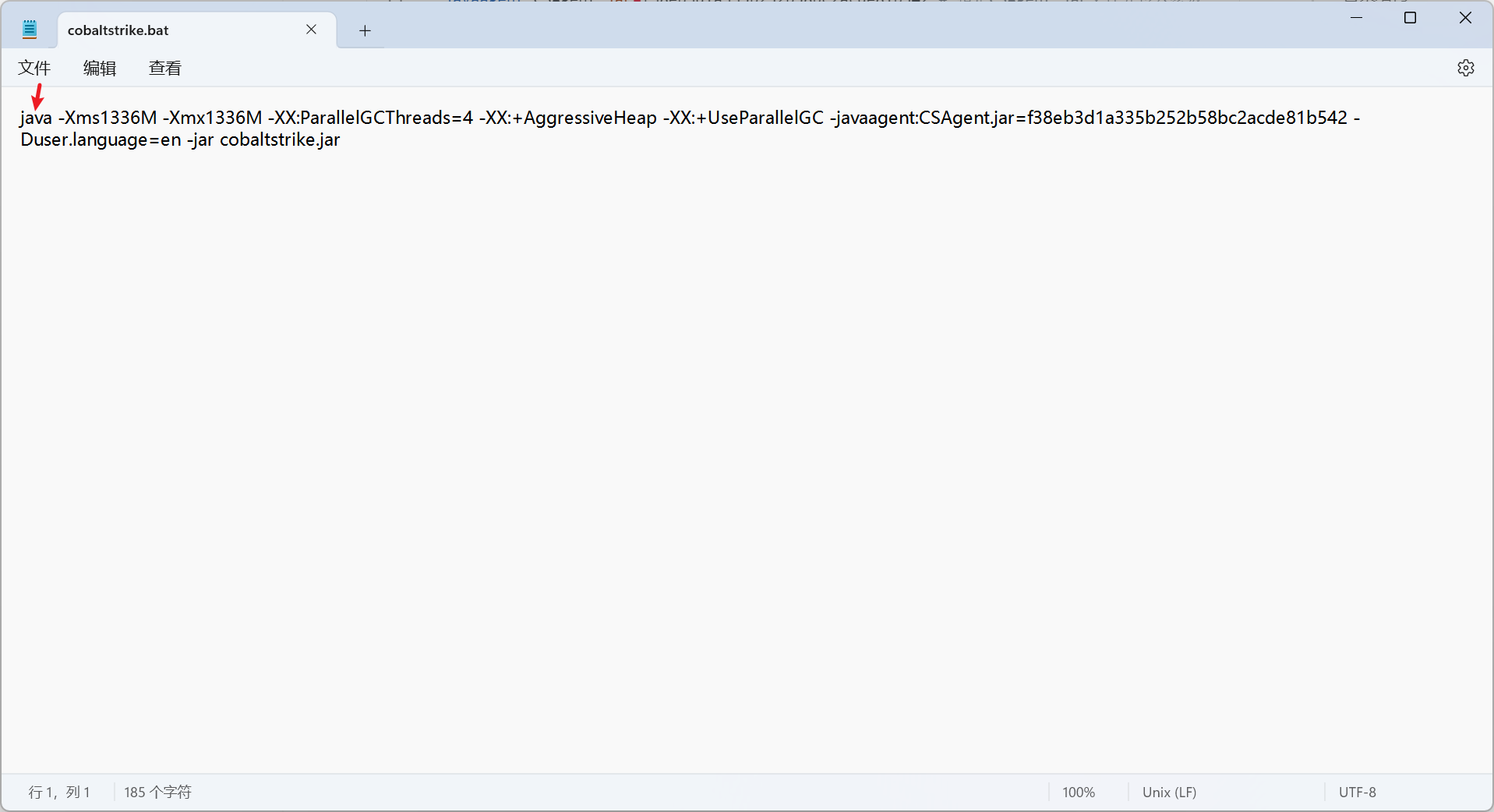Place cursor in the word java
Screen dimensions: 1494x812
point(36,118)
